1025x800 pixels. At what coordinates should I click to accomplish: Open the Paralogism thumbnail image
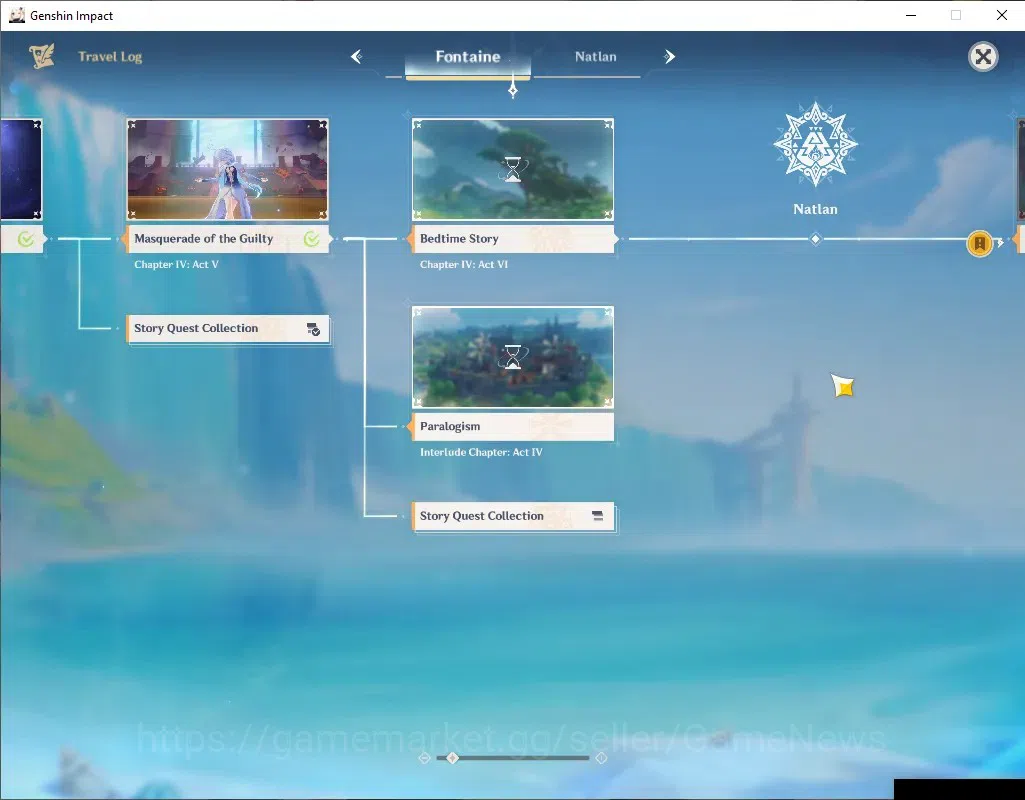click(x=512, y=357)
